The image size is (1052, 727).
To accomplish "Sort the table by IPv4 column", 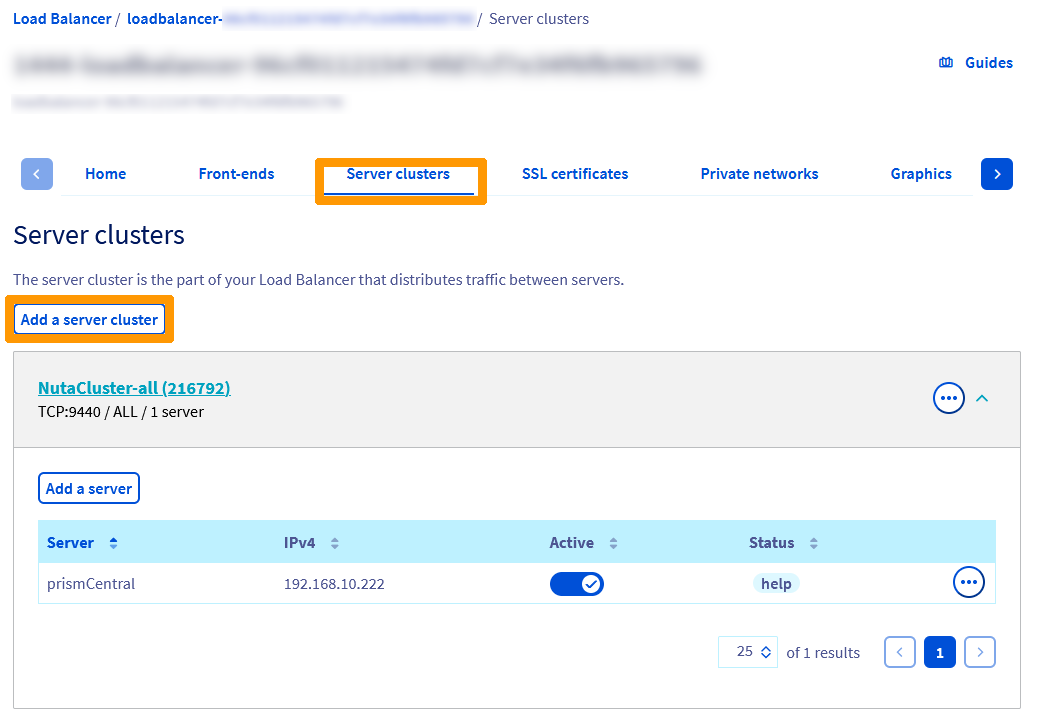I will [x=333, y=542].
